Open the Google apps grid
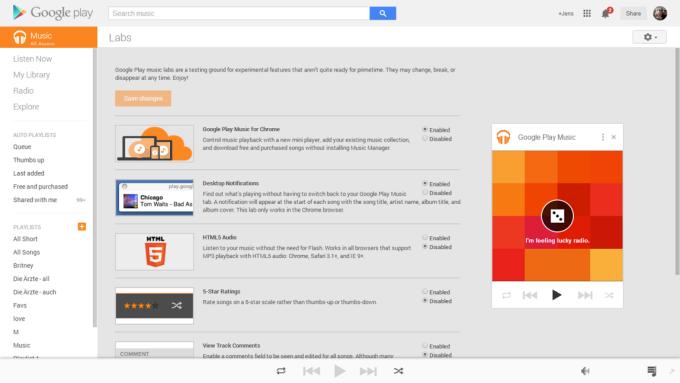680x383 pixels. (x=587, y=13)
